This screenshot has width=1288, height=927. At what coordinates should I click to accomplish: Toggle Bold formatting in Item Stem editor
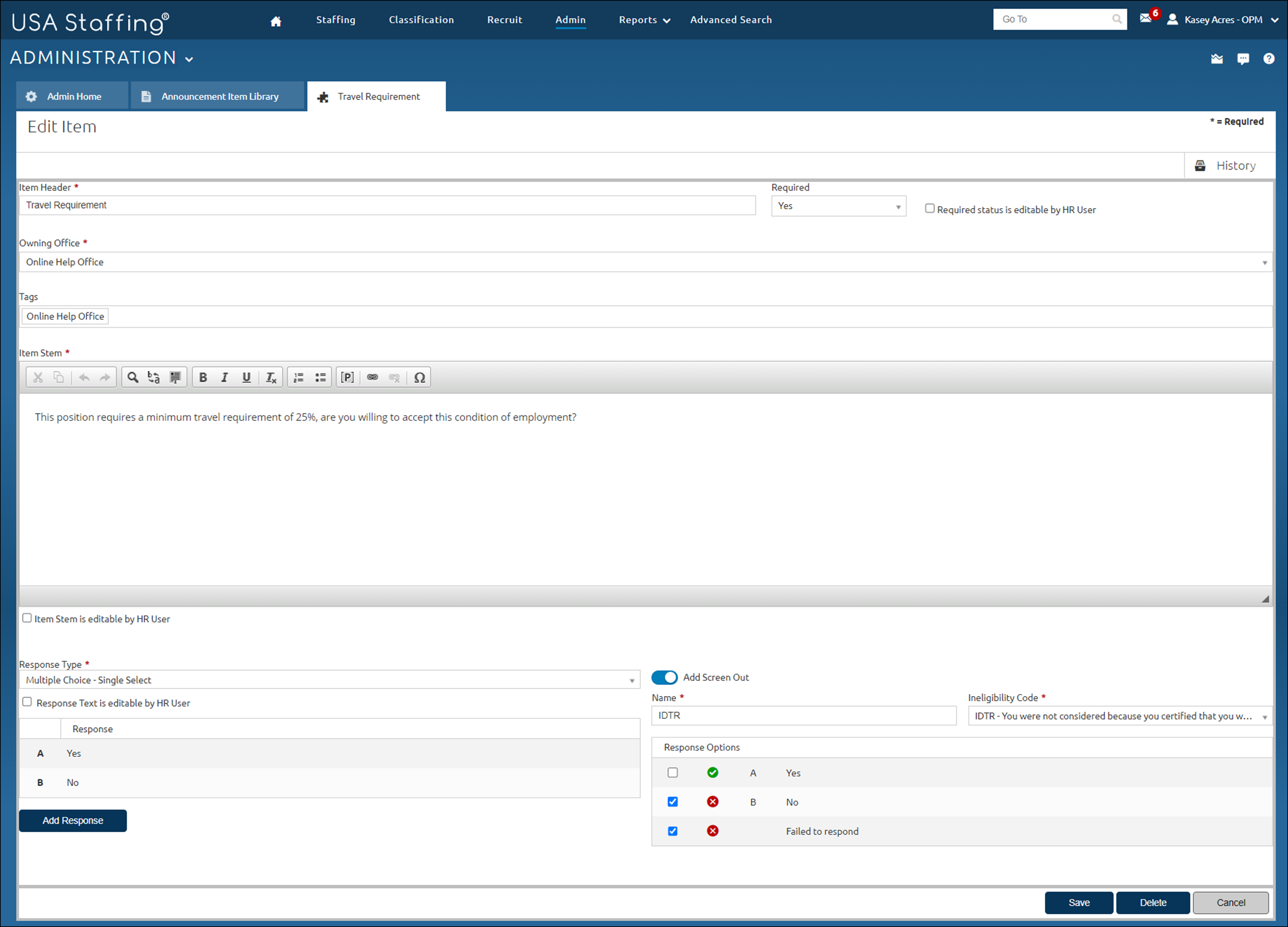(x=203, y=377)
